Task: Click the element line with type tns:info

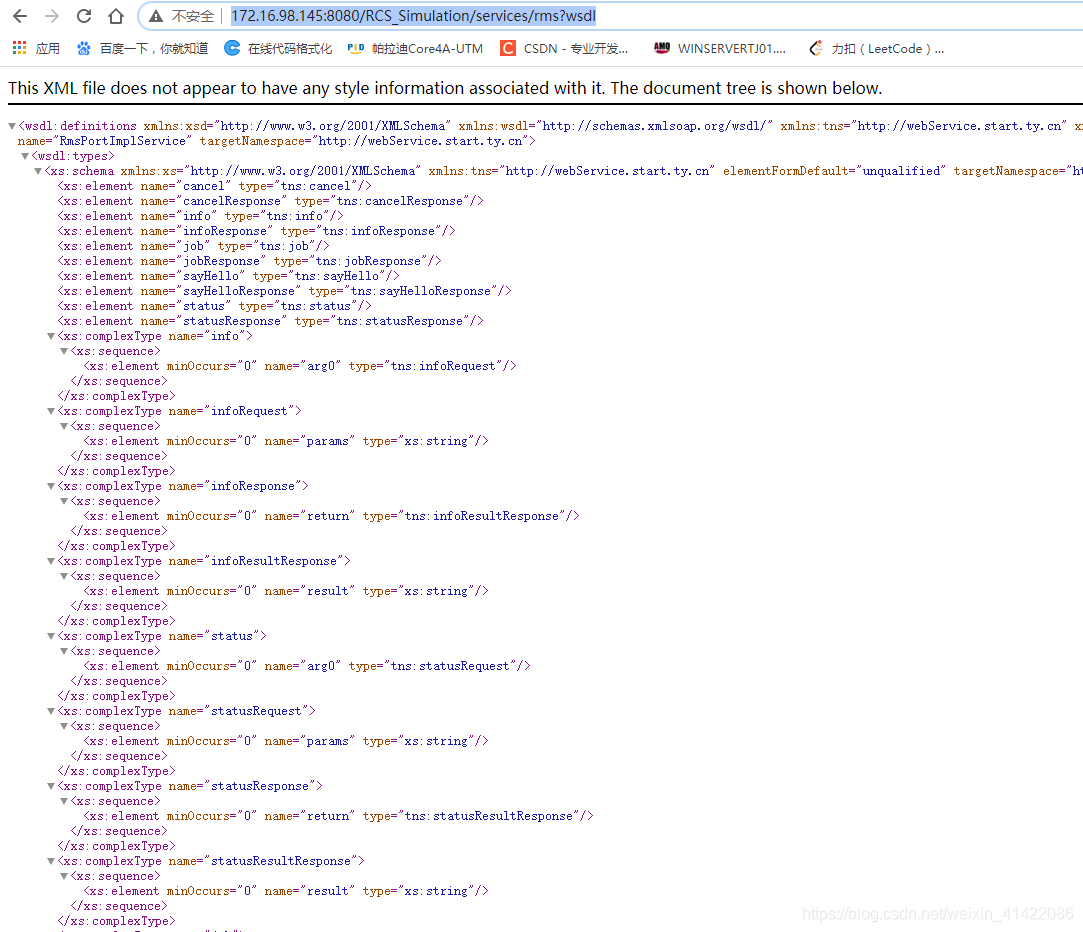Action: point(200,216)
